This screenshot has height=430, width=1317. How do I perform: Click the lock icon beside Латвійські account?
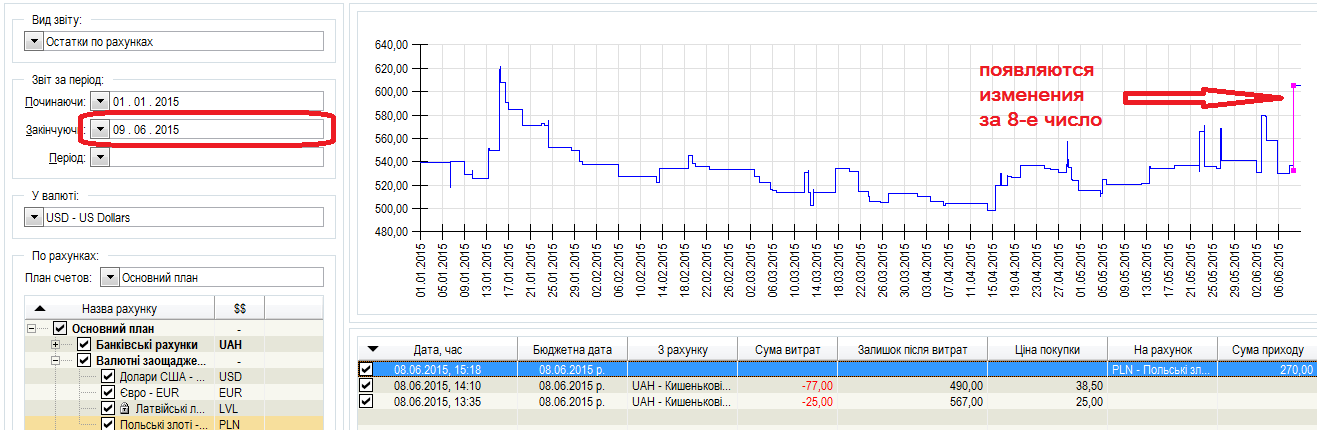[x=125, y=408]
